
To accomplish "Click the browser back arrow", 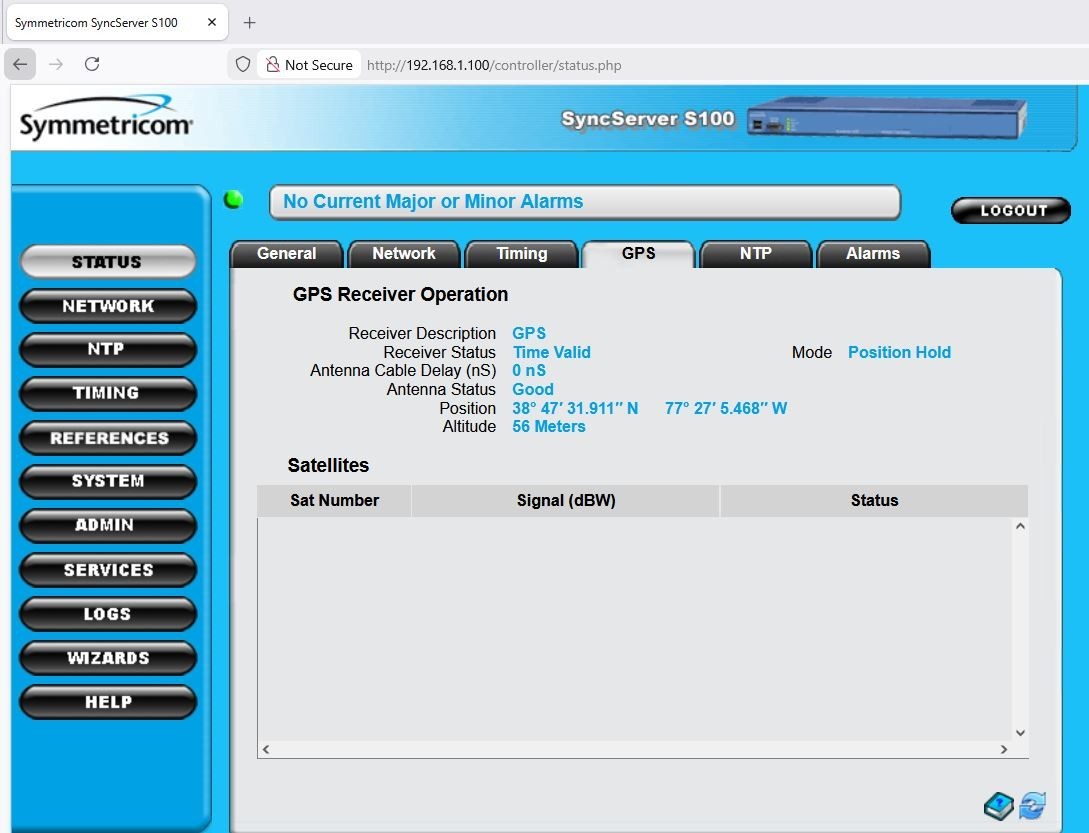I will [20, 65].
